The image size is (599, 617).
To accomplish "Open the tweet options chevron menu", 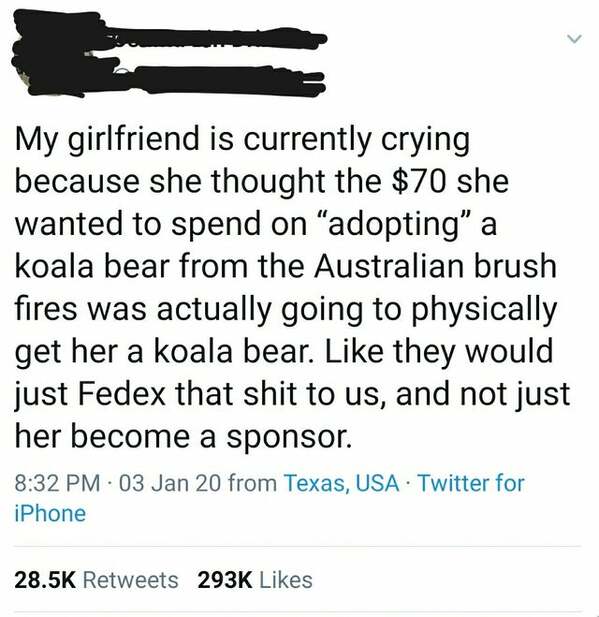I will click(573, 39).
